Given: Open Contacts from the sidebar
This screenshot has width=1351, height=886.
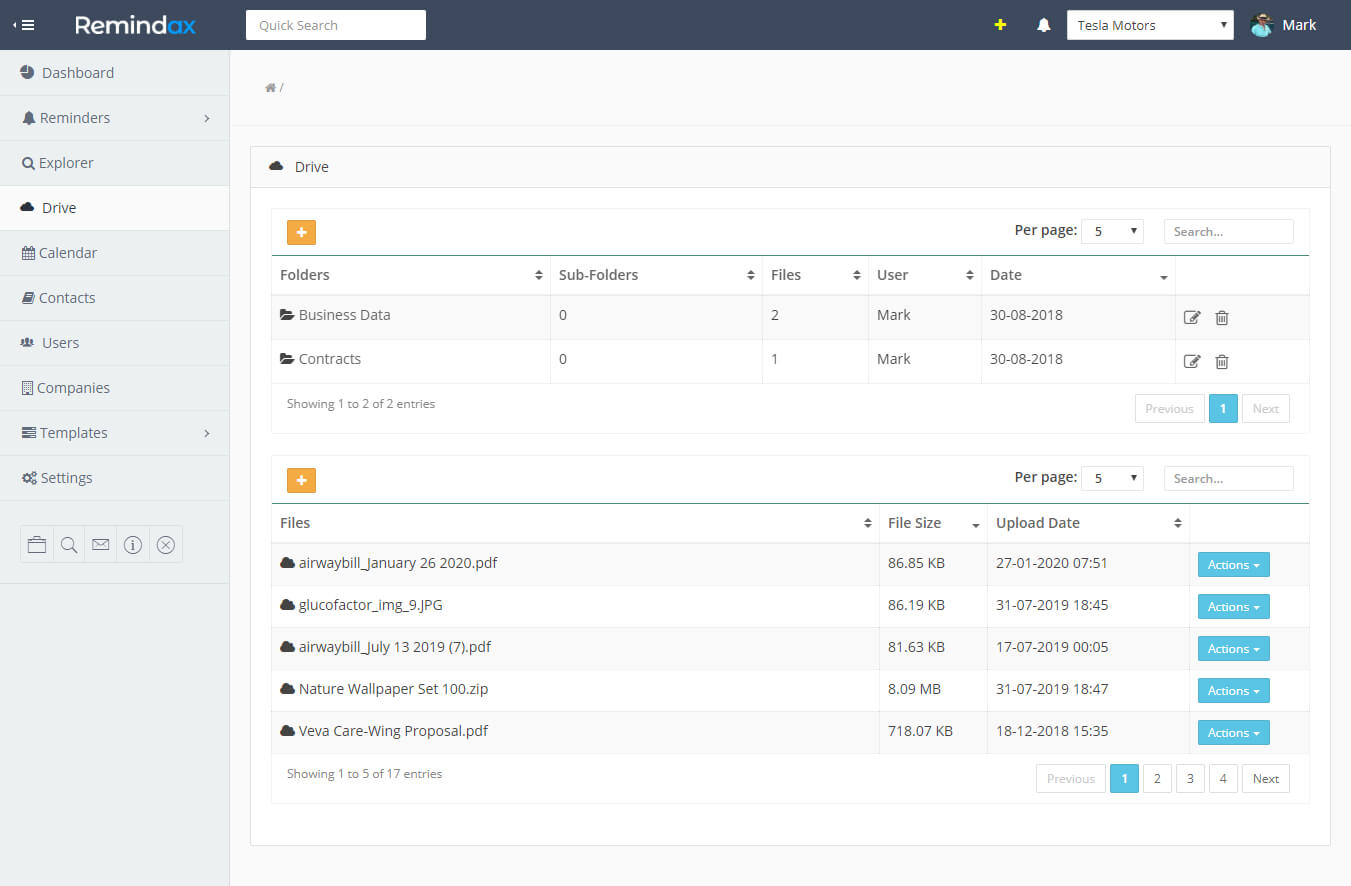Looking at the screenshot, I should 114,298.
